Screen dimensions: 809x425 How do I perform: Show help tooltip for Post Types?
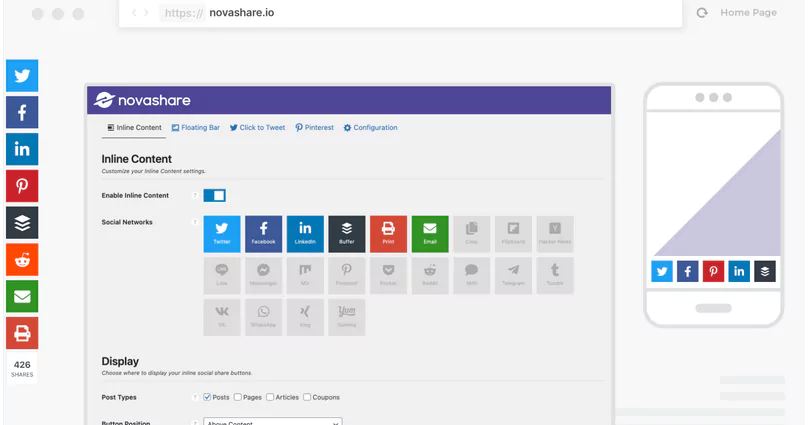click(x=195, y=397)
